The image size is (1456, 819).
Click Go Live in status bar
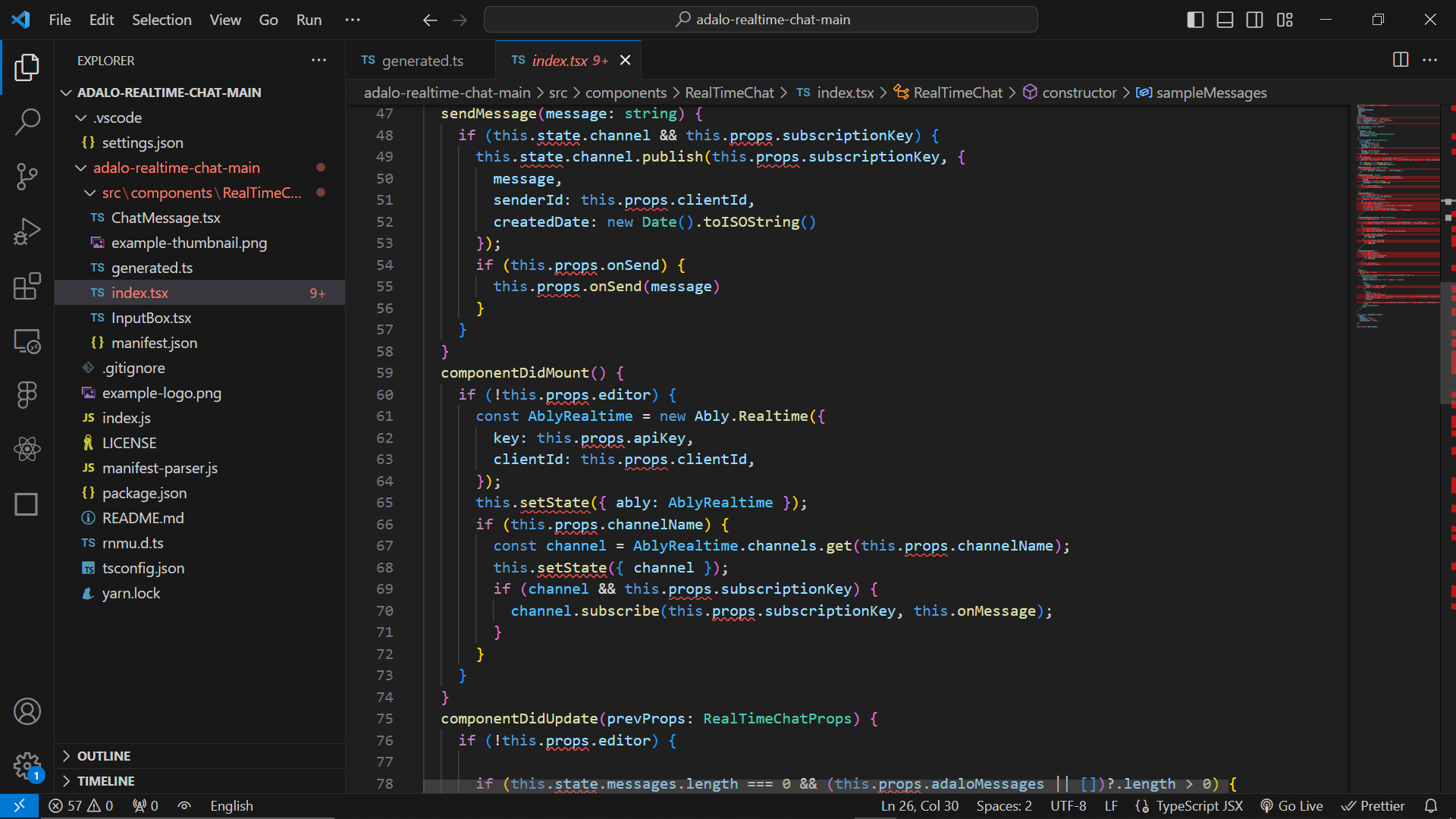pos(1291,806)
